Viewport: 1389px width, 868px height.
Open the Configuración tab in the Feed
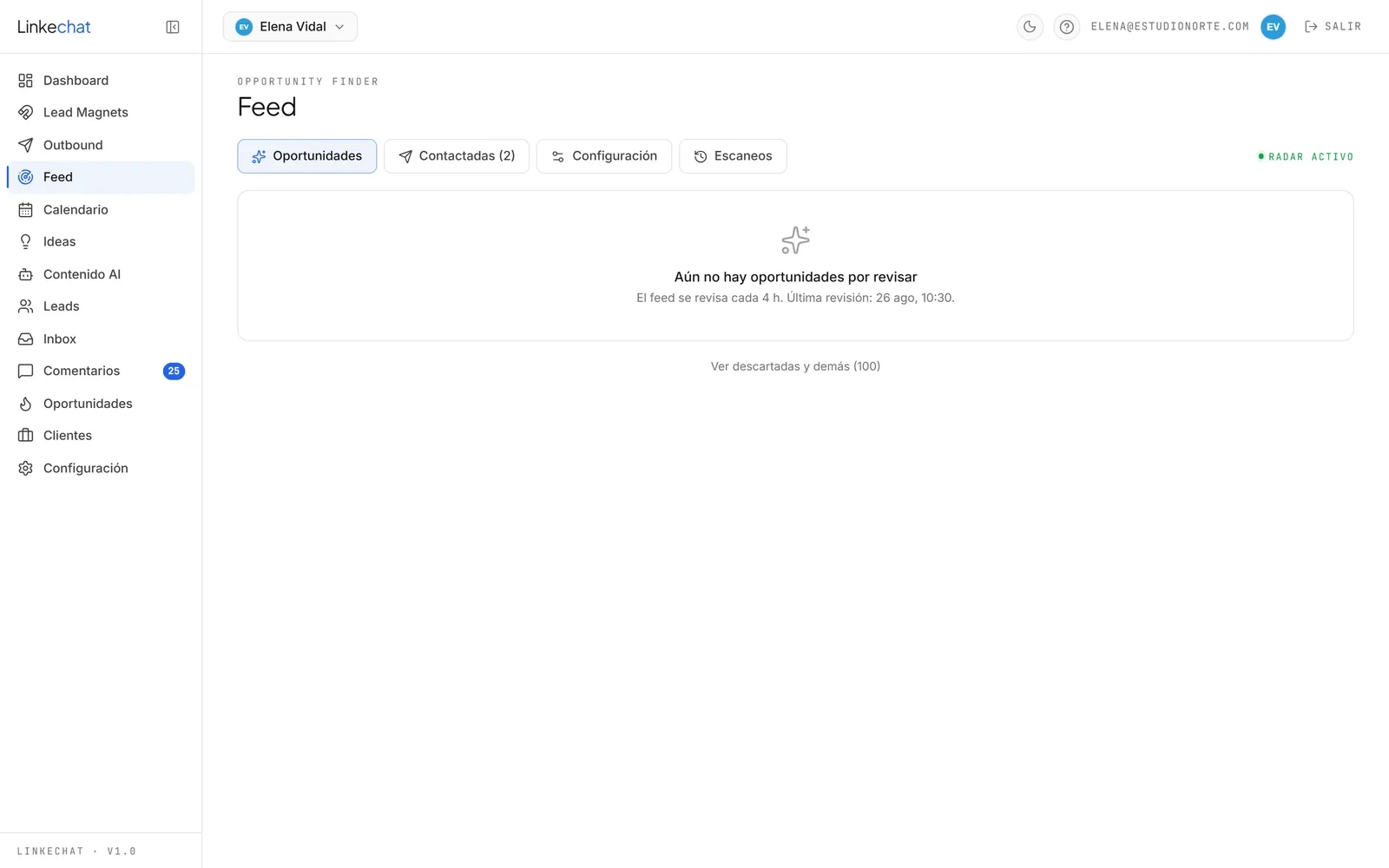point(604,156)
